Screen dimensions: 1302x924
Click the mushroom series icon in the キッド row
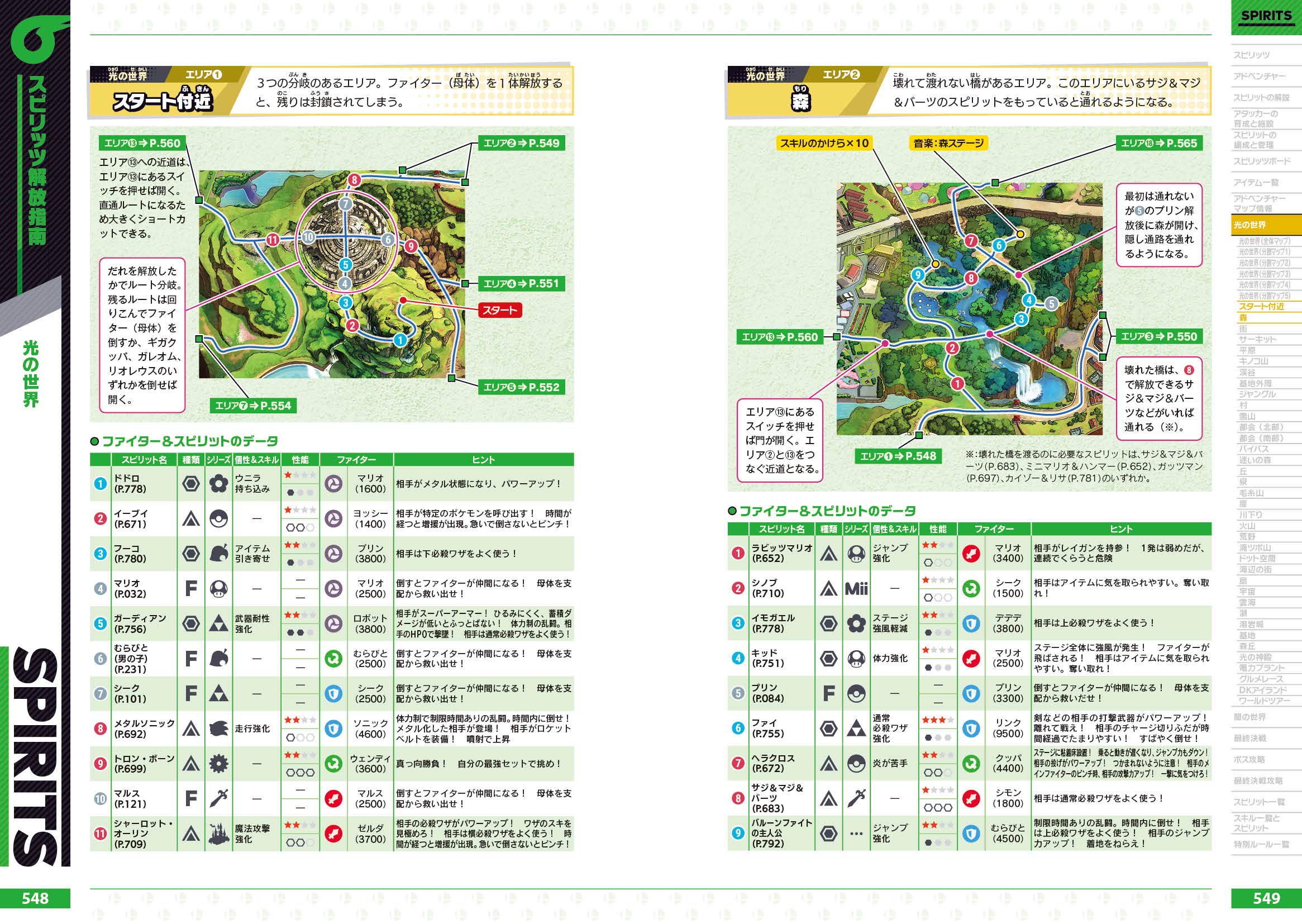[x=856, y=658]
